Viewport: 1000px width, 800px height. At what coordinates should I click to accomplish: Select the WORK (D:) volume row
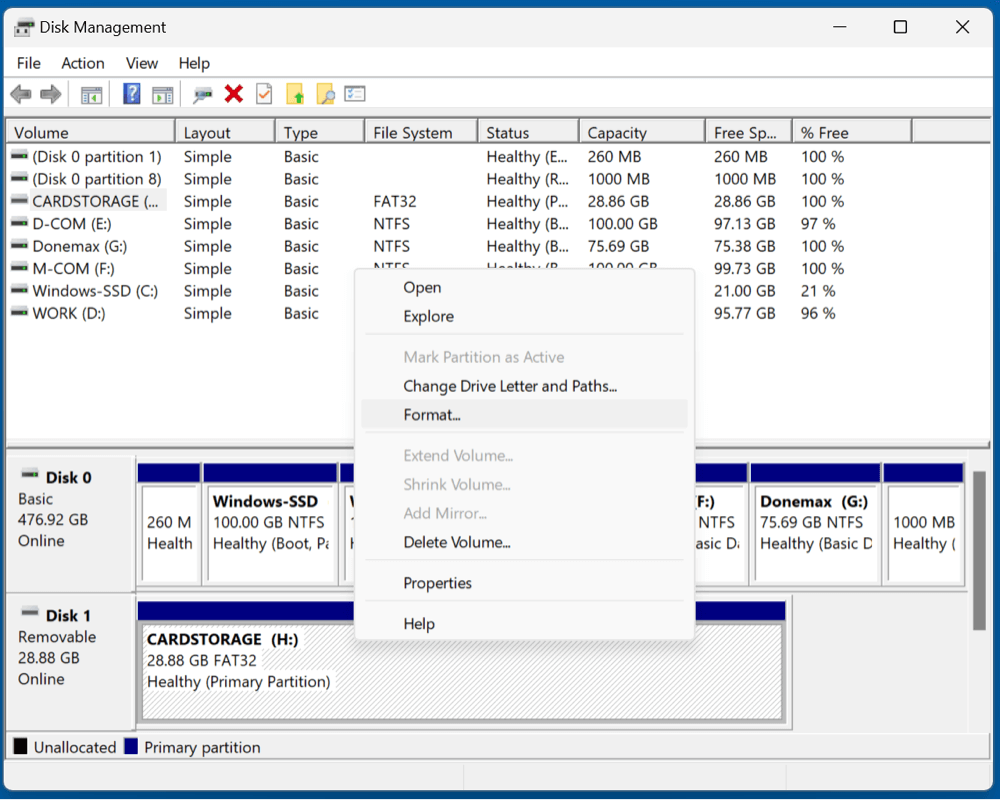pos(69,313)
